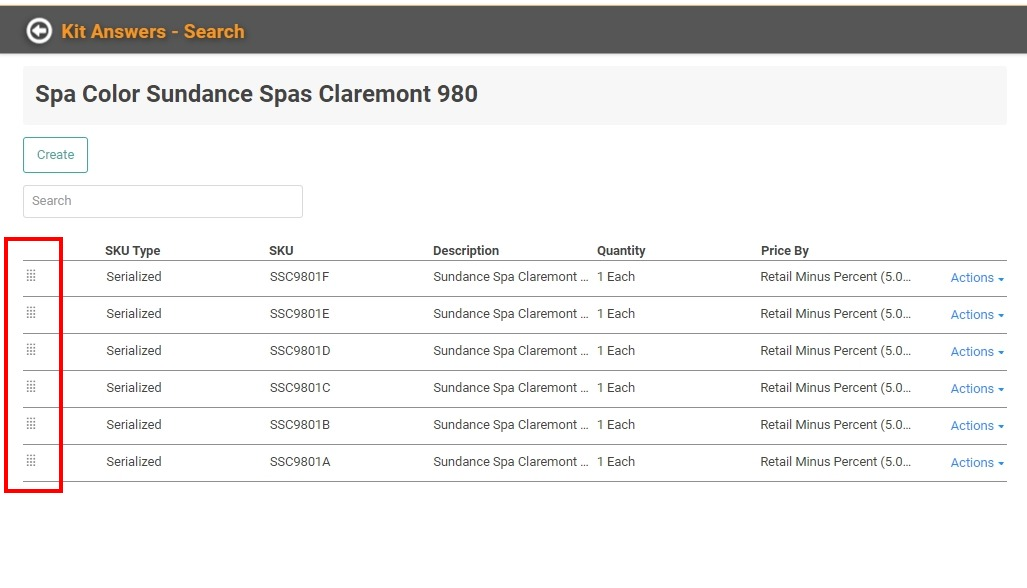Click the description cell in SSC9801F row

point(511,277)
